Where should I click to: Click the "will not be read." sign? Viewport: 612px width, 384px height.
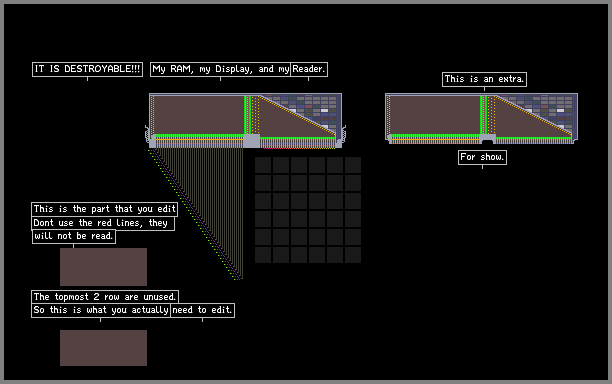pos(74,236)
